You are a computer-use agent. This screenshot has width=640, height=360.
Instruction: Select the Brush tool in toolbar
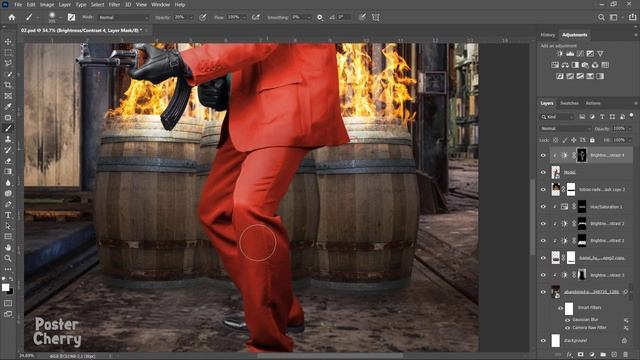pyautogui.click(x=8, y=128)
